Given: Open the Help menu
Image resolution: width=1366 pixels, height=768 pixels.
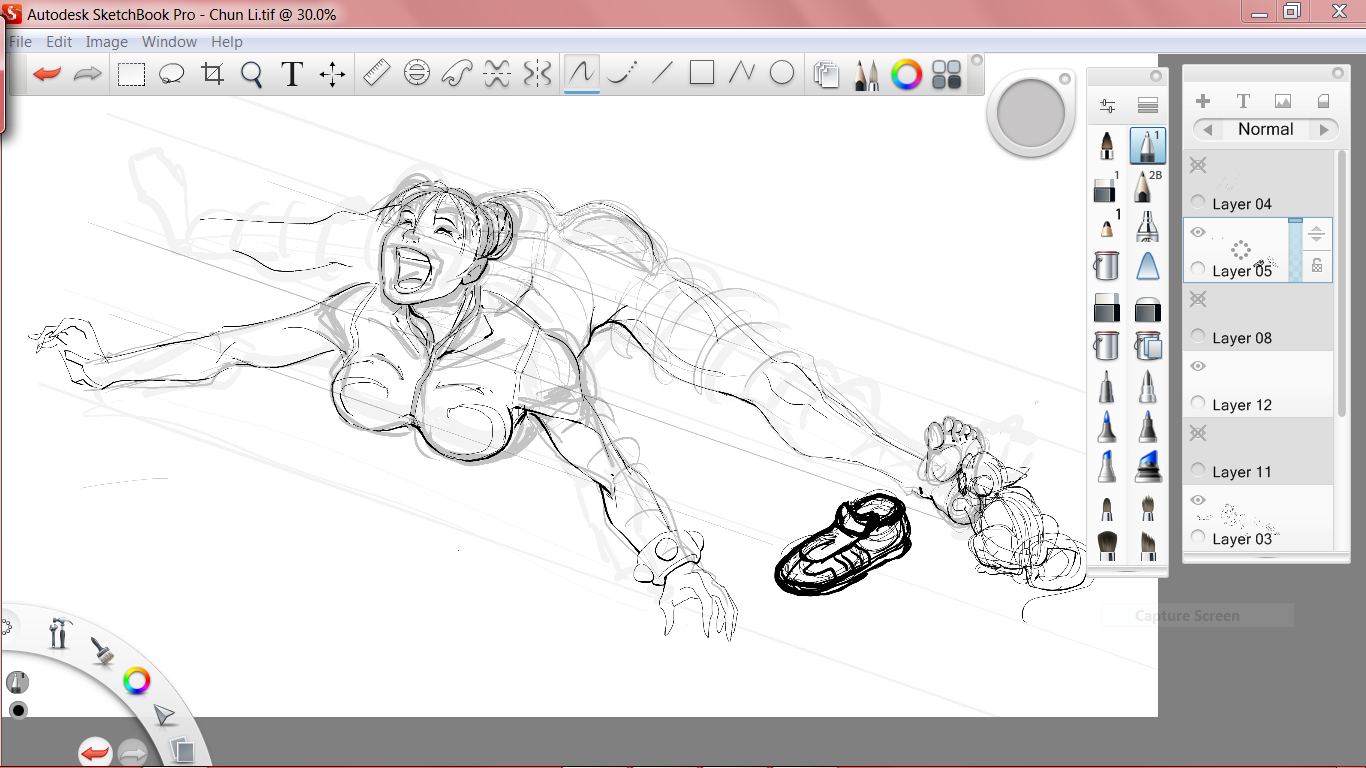Looking at the screenshot, I should point(227,42).
